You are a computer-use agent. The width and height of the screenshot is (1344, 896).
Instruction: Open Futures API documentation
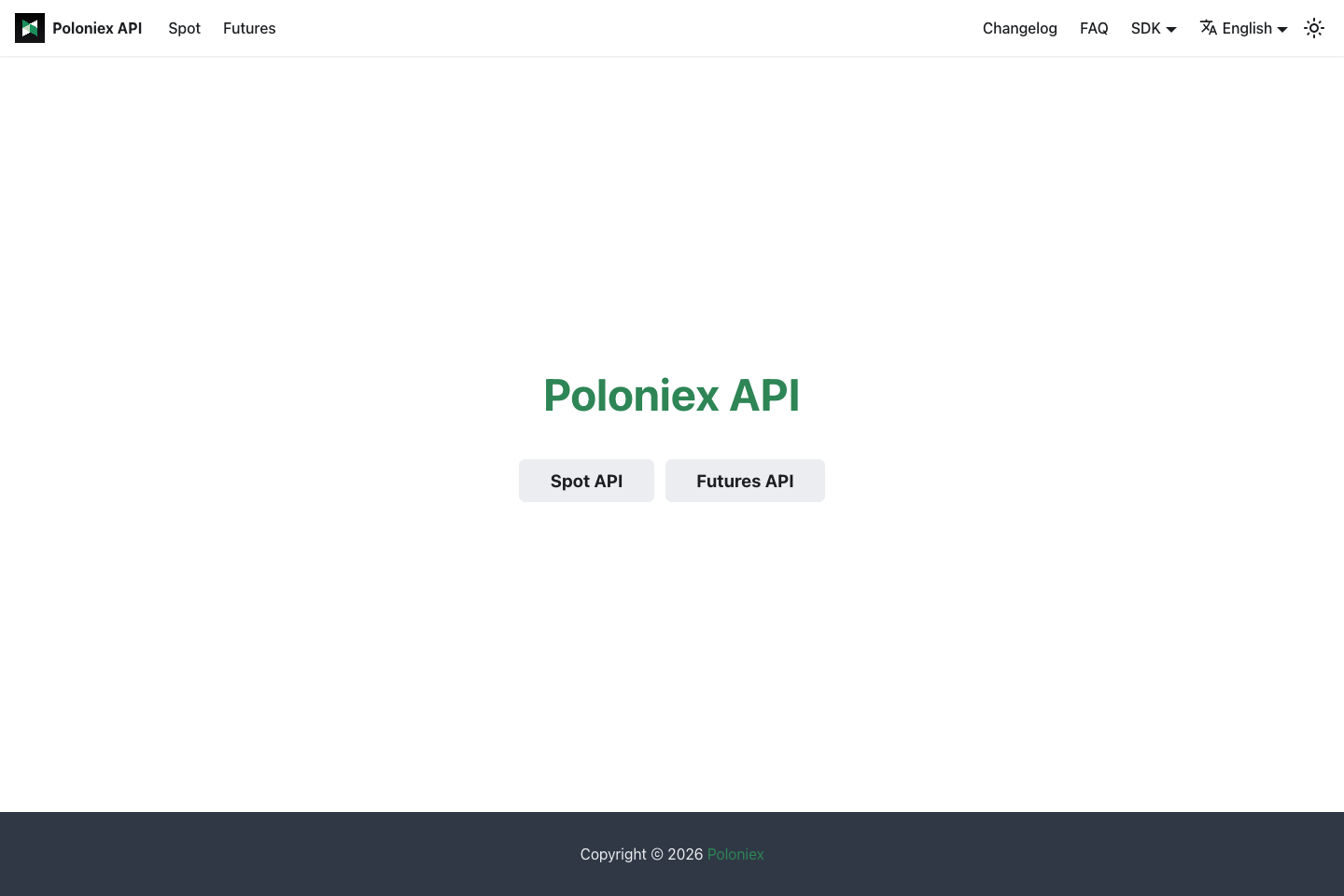(x=745, y=481)
